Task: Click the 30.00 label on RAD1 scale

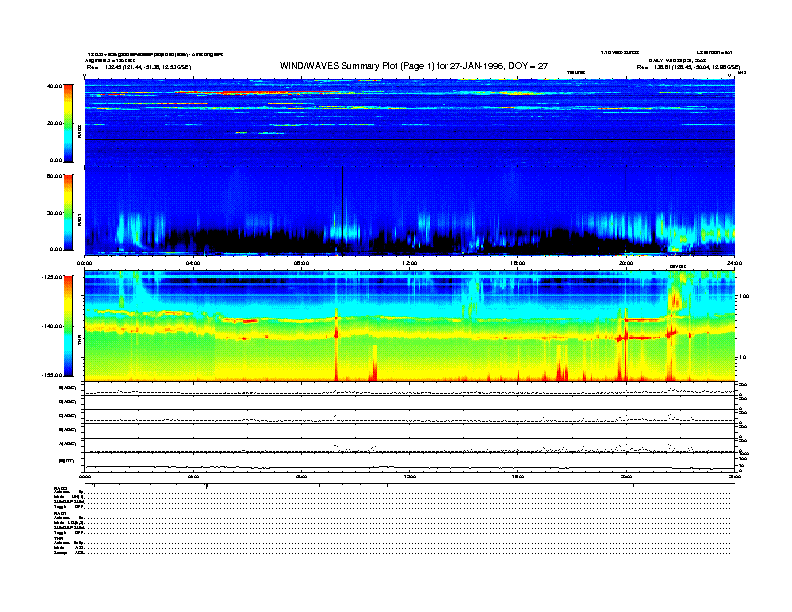Action: (x=54, y=213)
